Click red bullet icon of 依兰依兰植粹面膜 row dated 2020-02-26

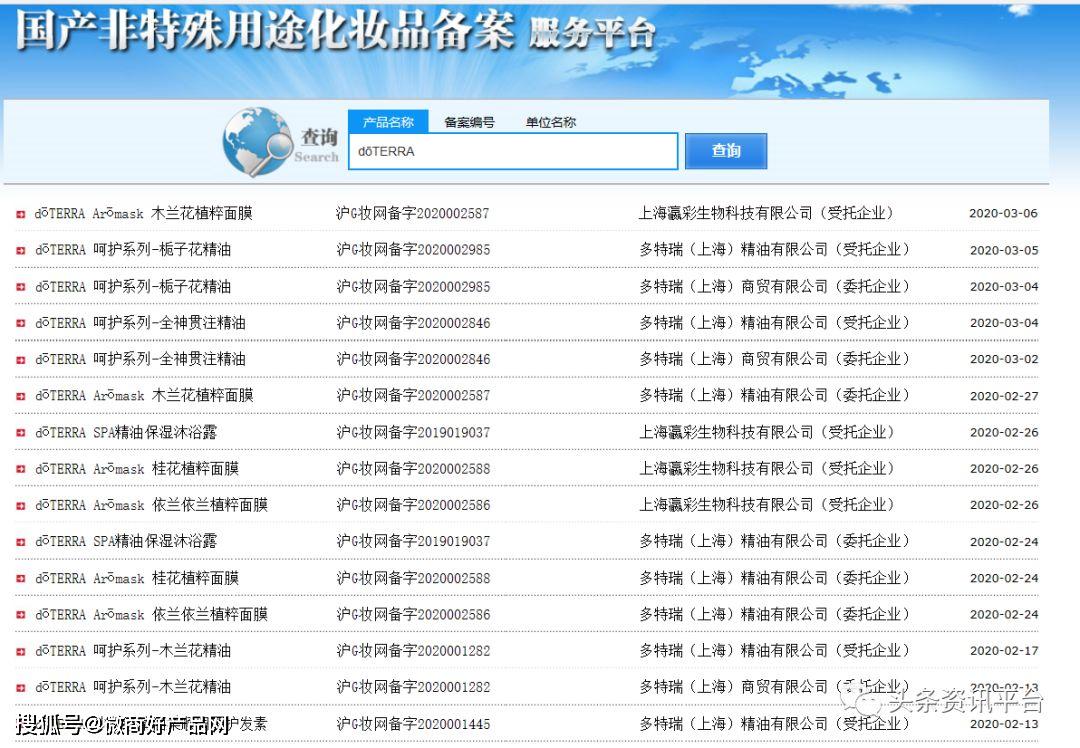point(21,506)
